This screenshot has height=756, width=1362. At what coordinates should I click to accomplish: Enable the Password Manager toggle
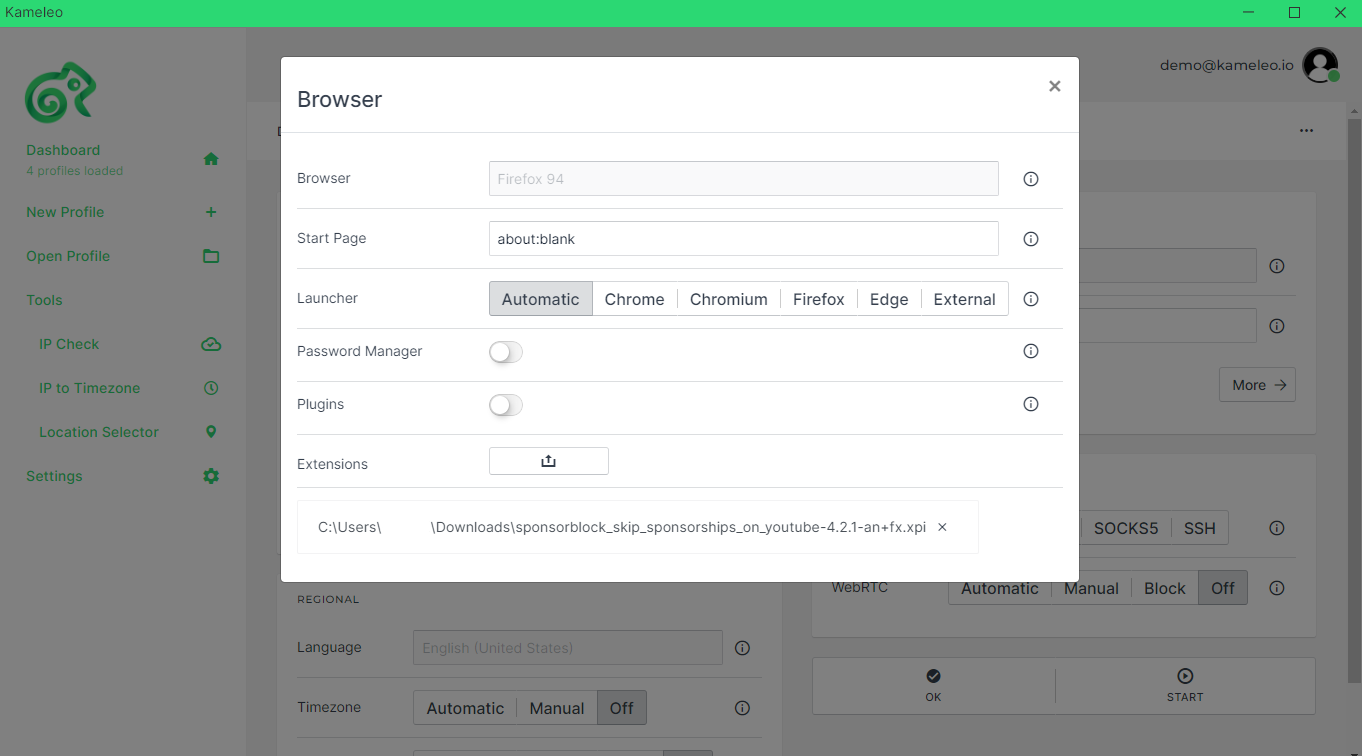506,352
